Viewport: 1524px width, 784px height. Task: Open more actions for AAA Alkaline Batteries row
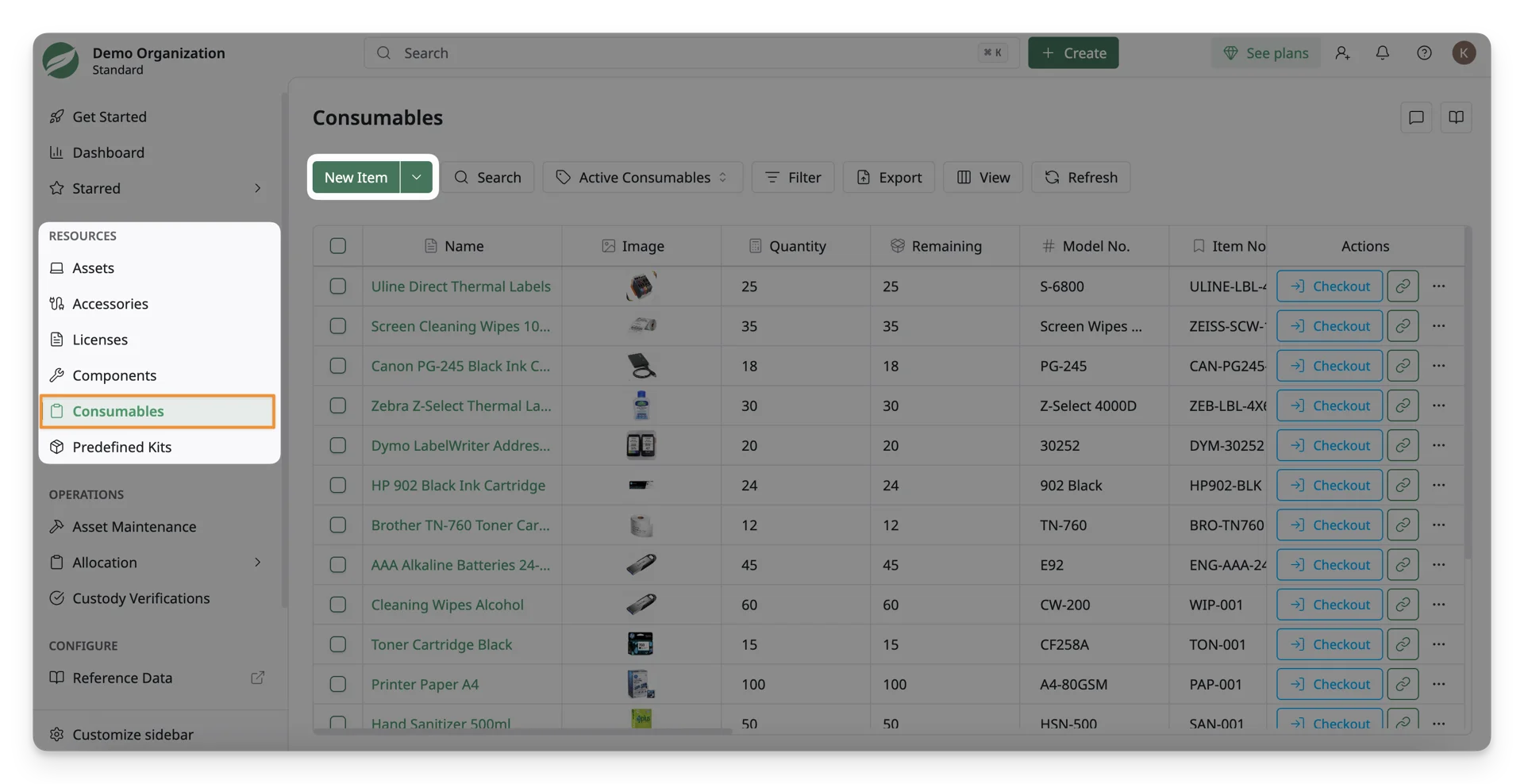pos(1439,565)
